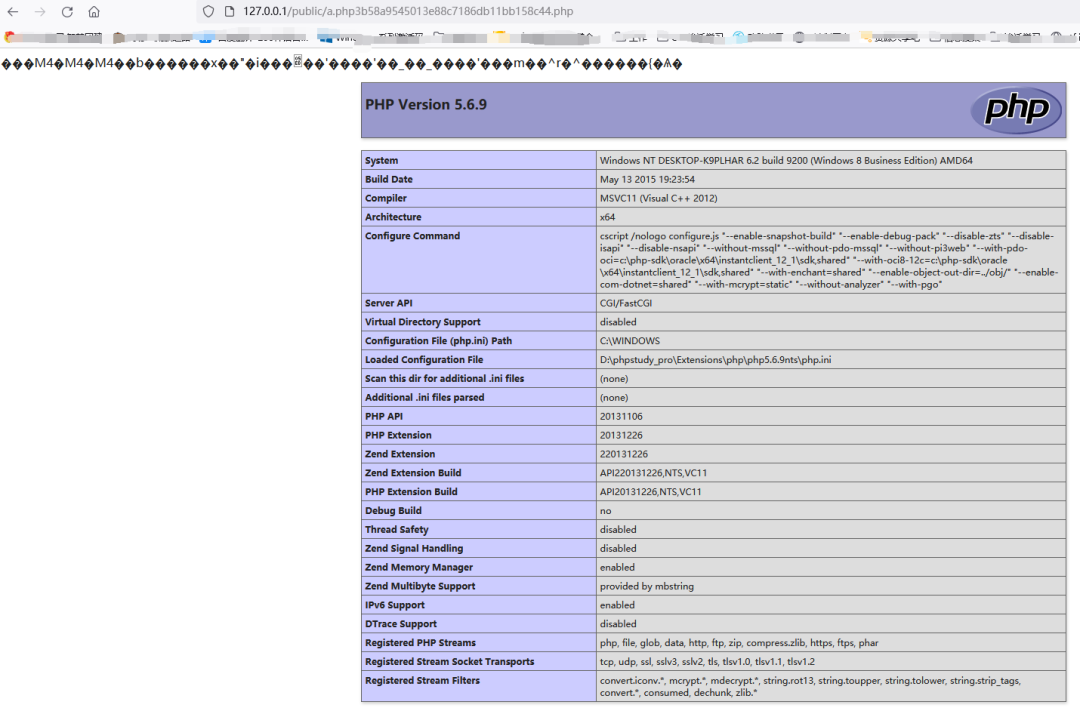This screenshot has width=1080, height=711.
Task: Click 'Scan this dir for additional .ini files'
Action: tap(444, 378)
